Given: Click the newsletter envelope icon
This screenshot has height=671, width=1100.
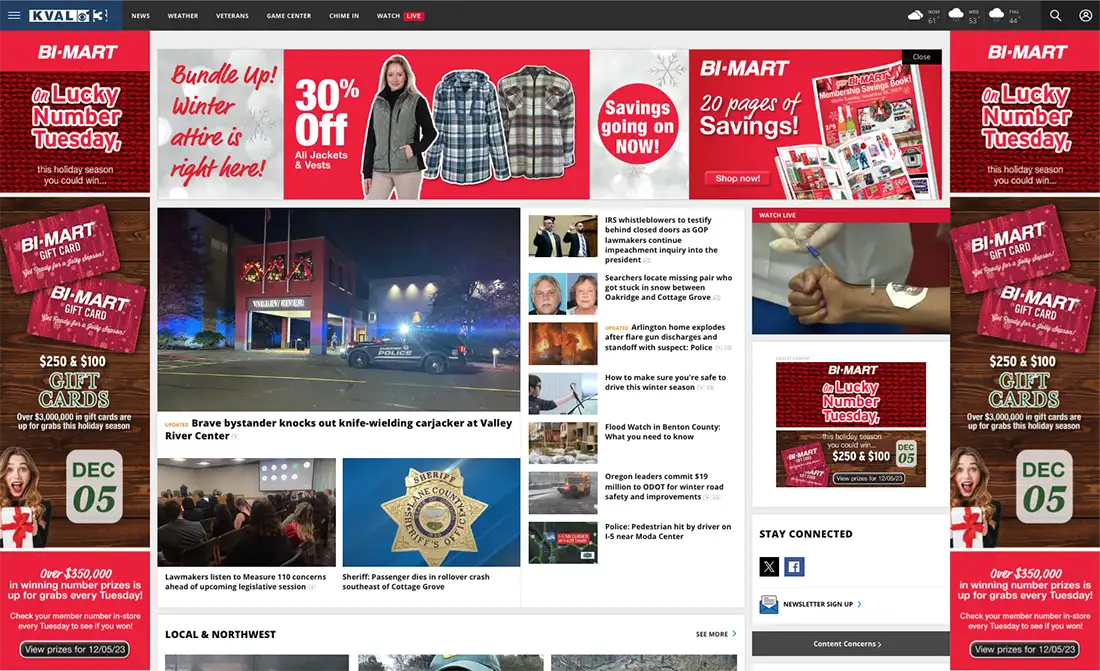Looking at the screenshot, I should click(x=768, y=604).
